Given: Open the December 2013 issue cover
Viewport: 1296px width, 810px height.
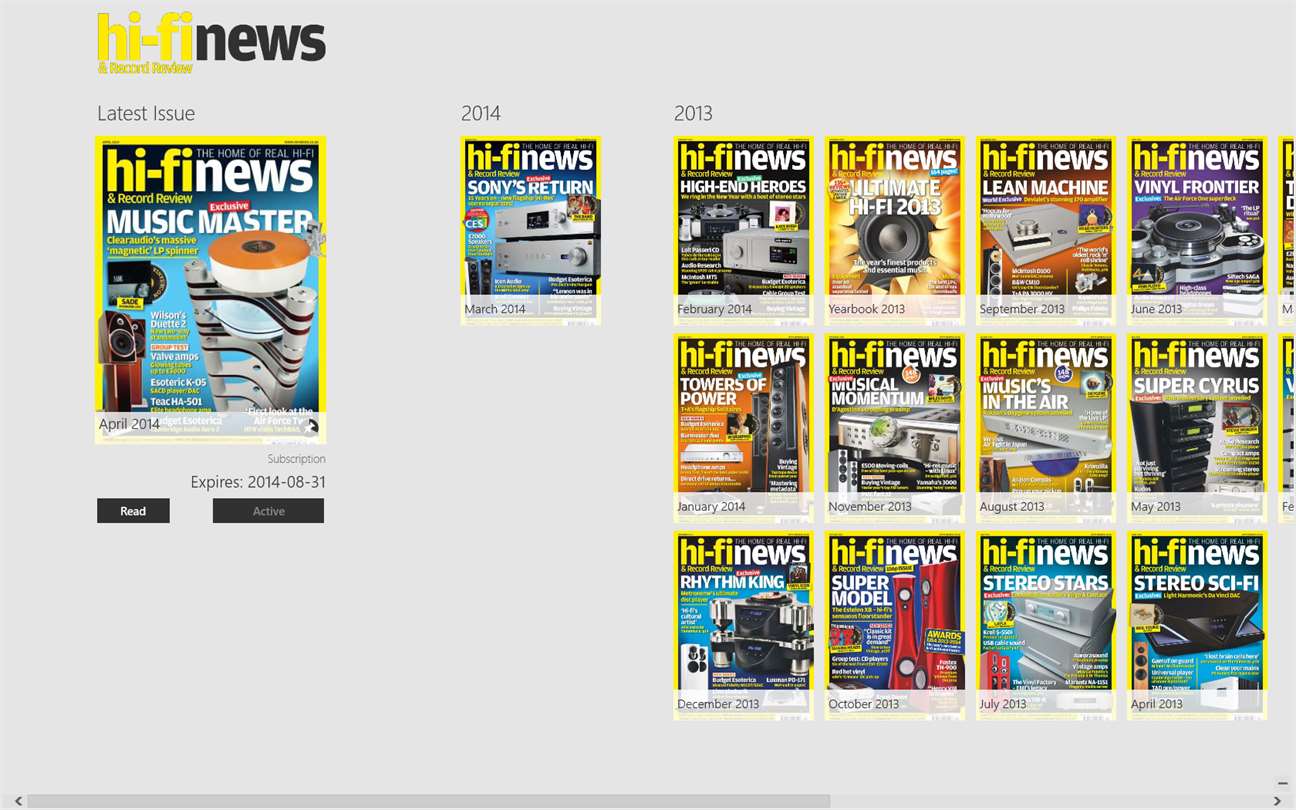Looking at the screenshot, I should [x=743, y=625].
